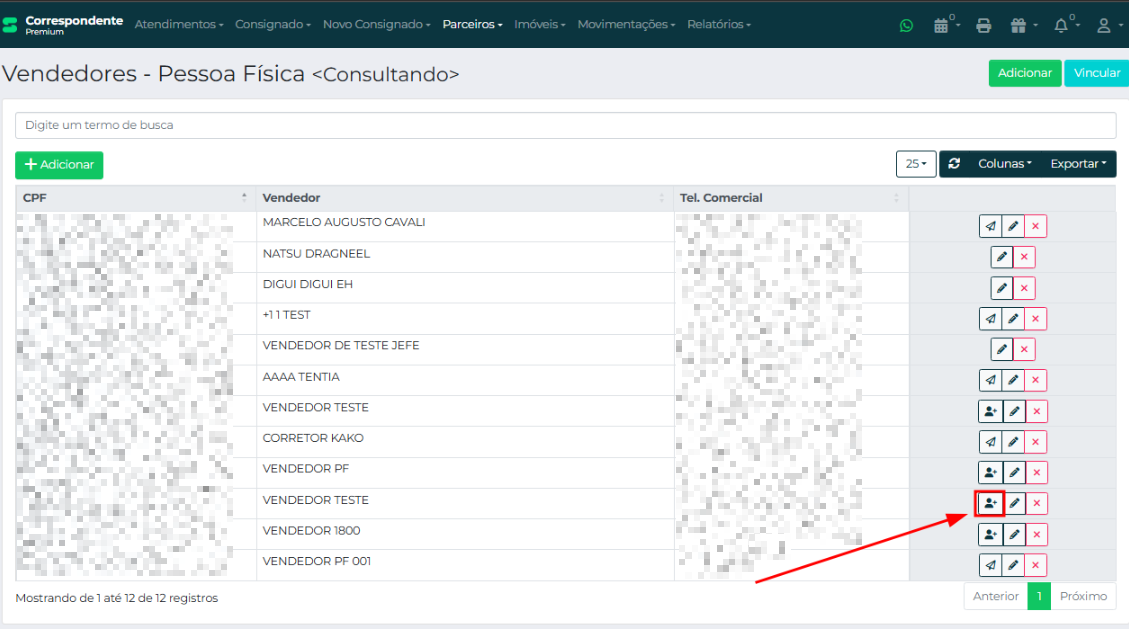Expand the Exportar dropdown

tap(1078, 164)
